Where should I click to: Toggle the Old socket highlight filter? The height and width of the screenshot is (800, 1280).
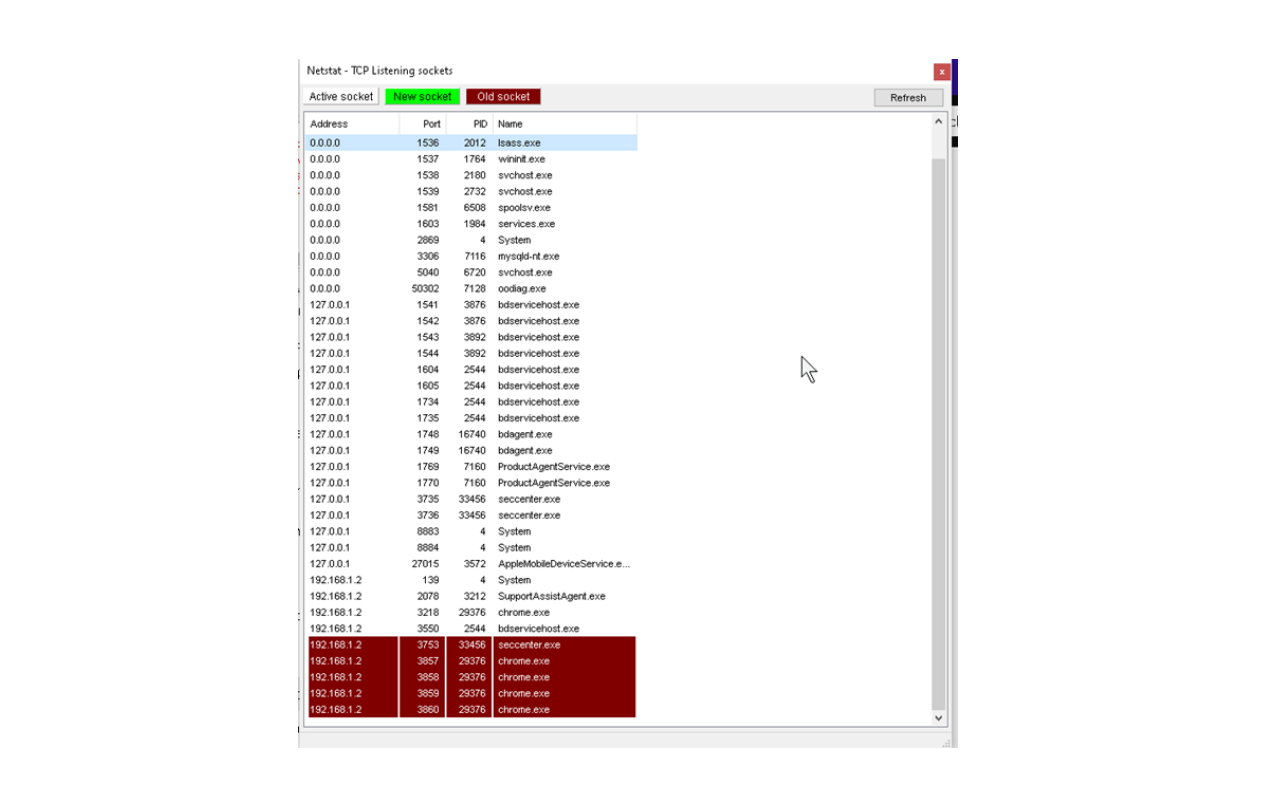click(503, 96)
